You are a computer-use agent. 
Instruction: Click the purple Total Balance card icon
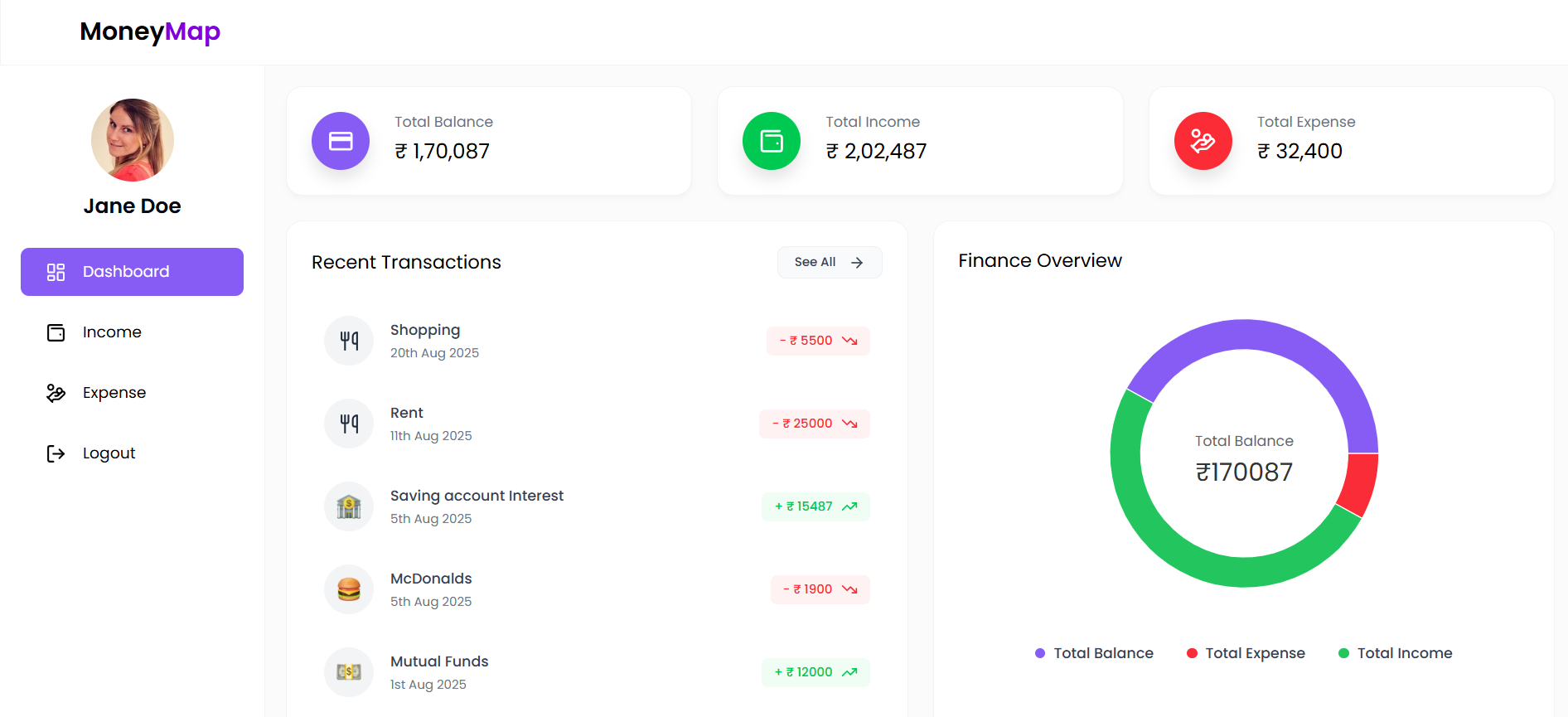(341, 141)
